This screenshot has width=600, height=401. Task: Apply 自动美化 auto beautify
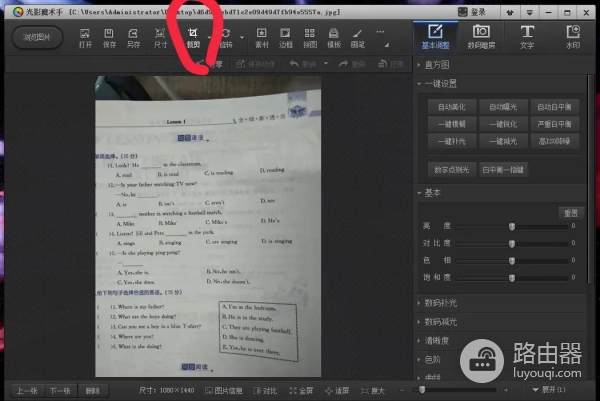[452, 107]
